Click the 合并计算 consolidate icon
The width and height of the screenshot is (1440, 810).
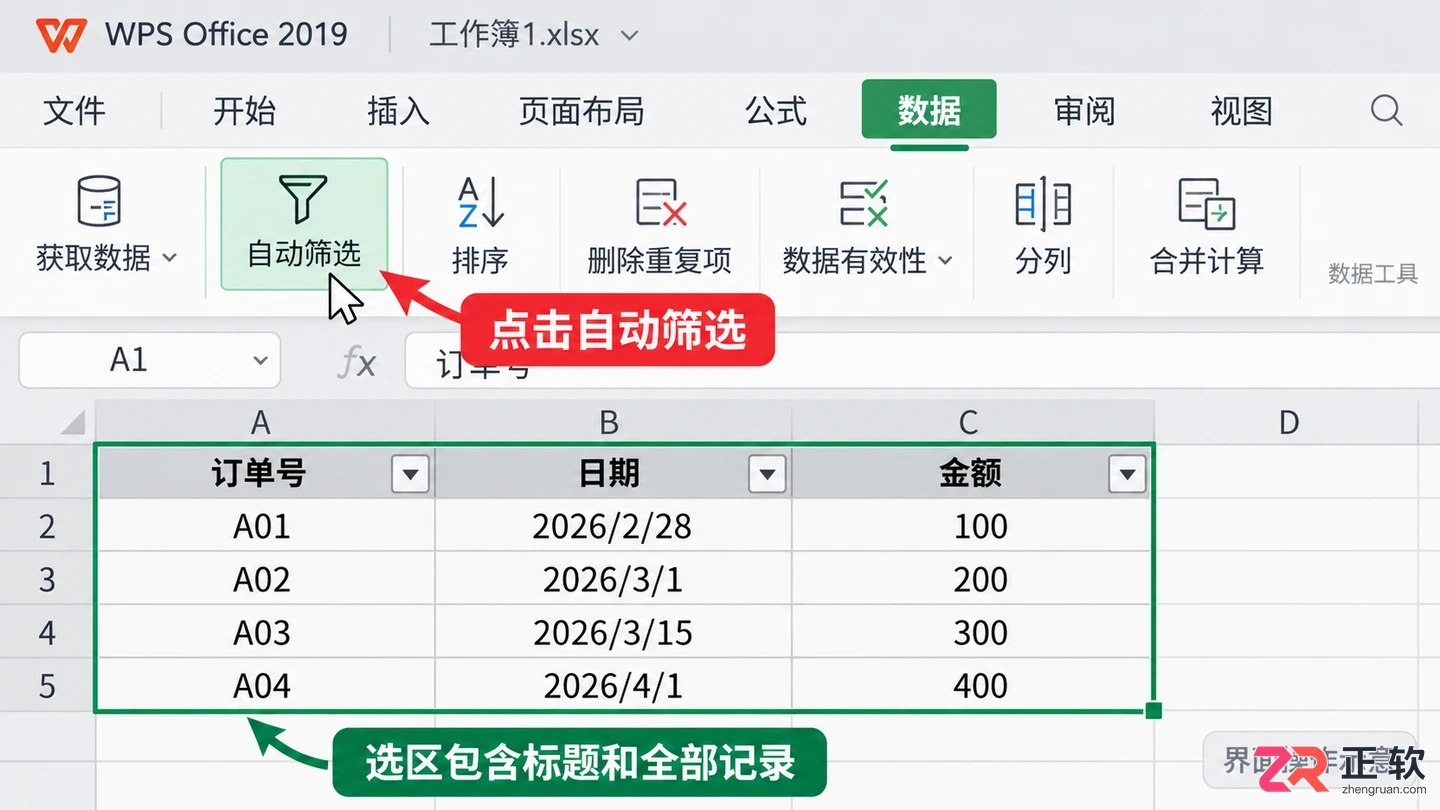click(1207, 203)
